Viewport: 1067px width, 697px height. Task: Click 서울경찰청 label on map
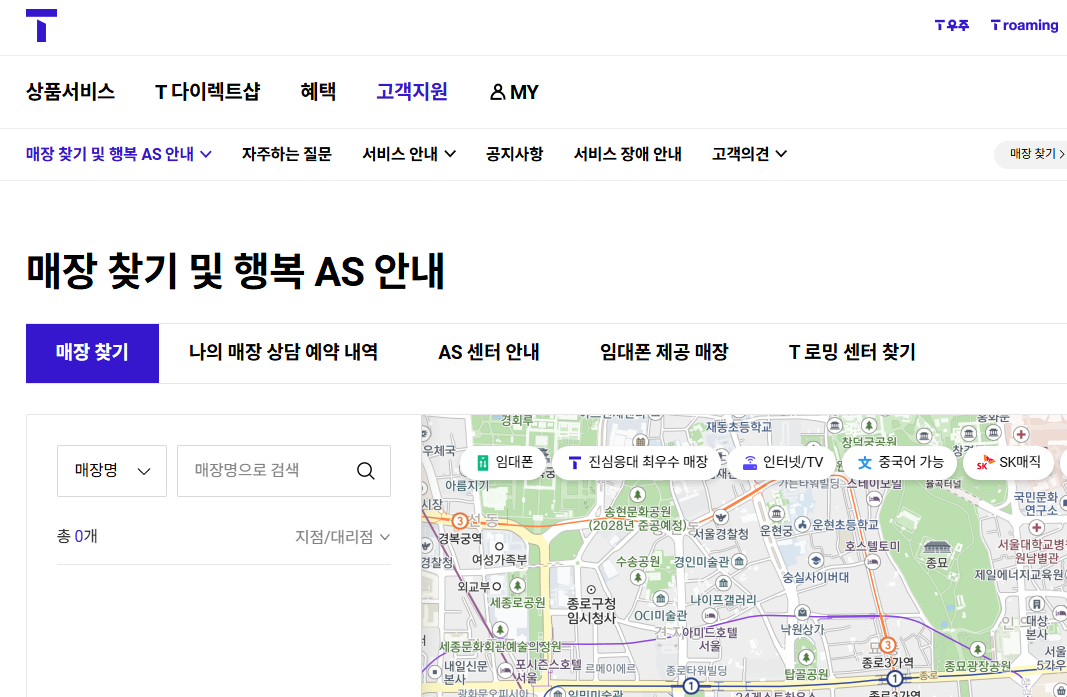pos(721,534)
